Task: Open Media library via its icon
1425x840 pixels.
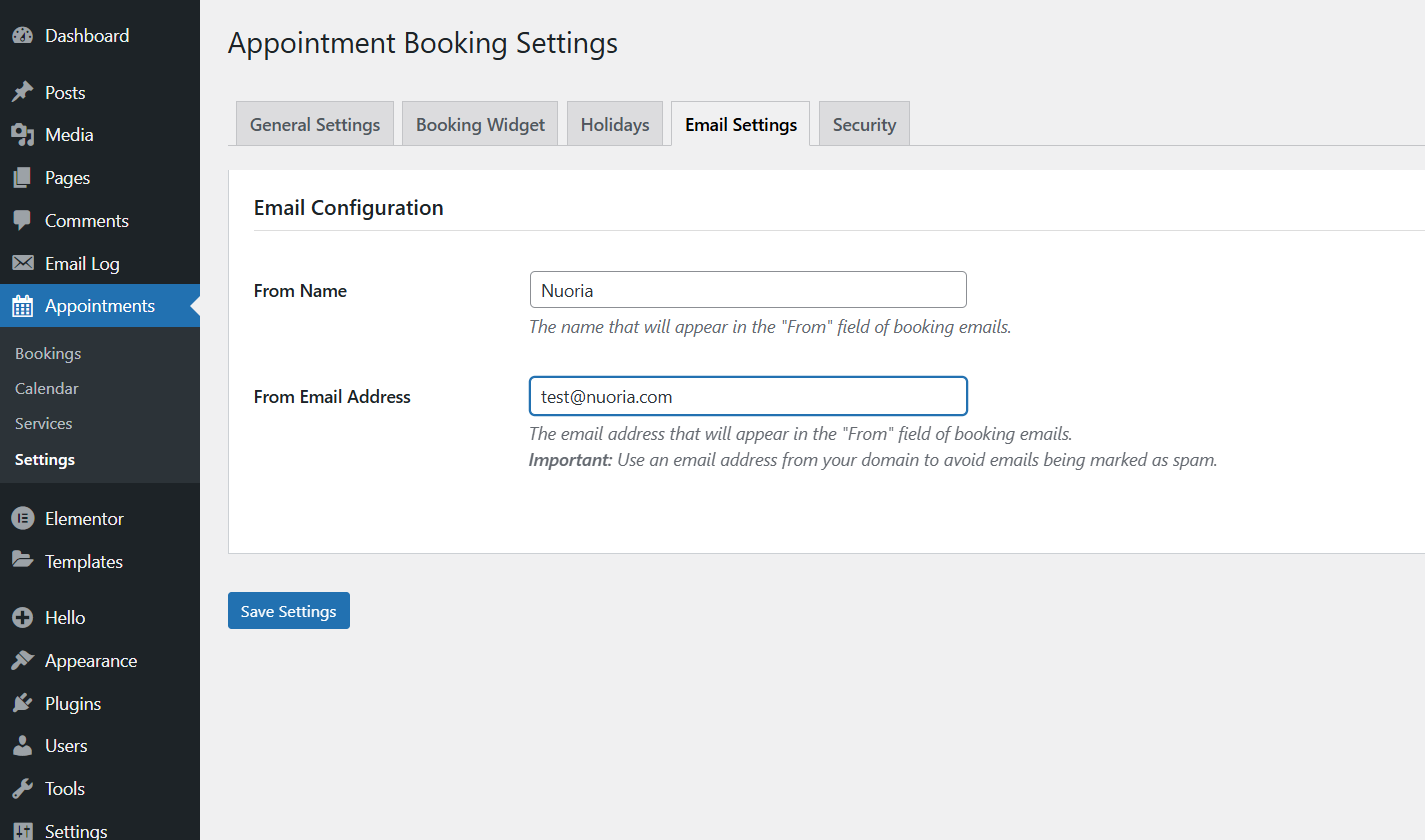Action: [x=22, y=134]
